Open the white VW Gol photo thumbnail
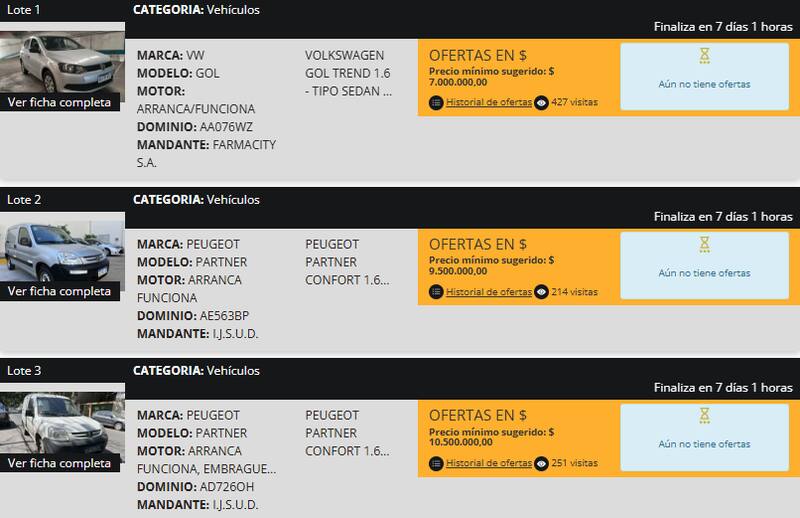Image resolution: width=800 pixels, height=518 pixels. pyautogui.click(x=62, y=61)
